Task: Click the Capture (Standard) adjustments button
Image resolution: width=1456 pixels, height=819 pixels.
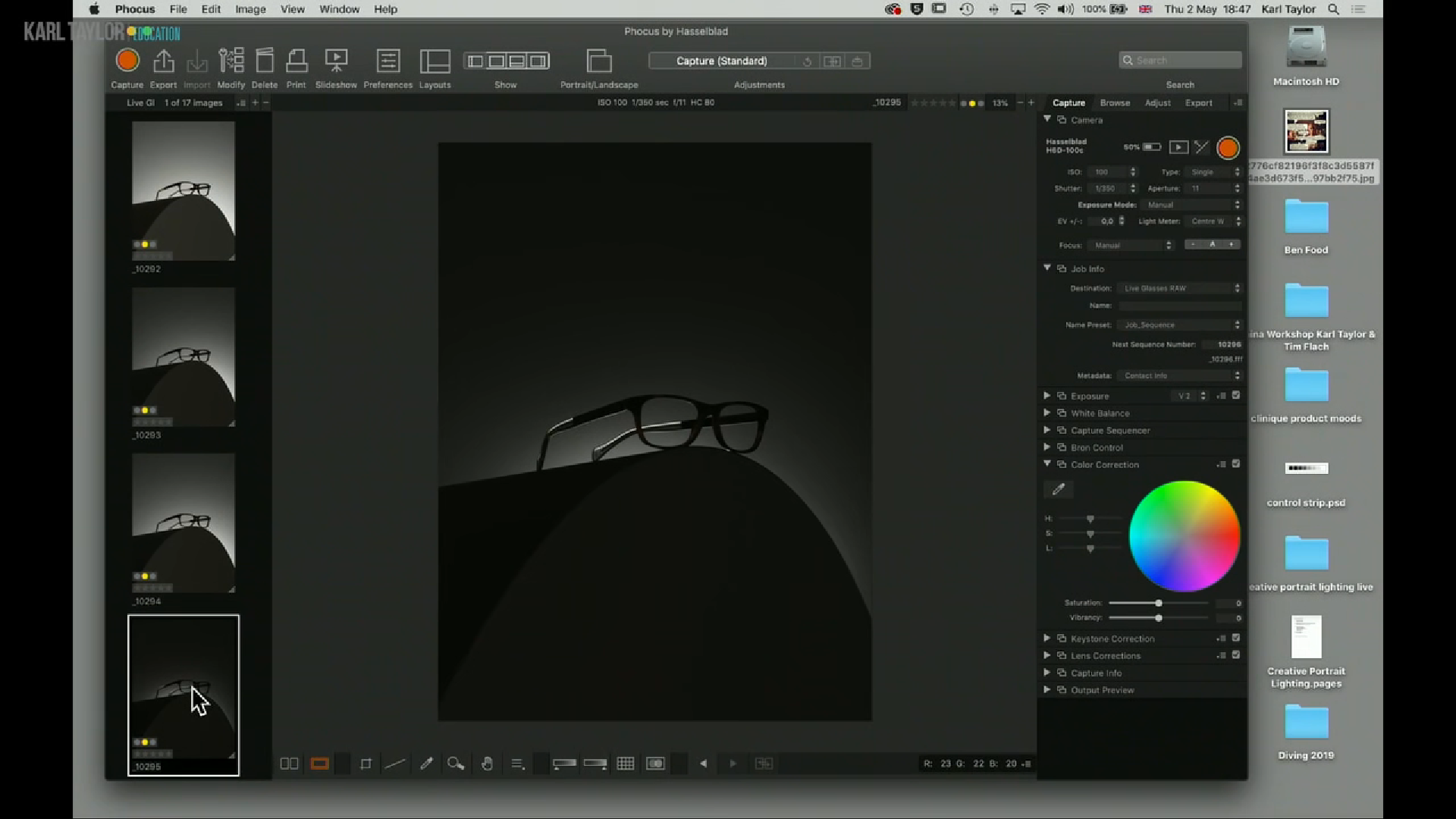Action: pos(721,61)
